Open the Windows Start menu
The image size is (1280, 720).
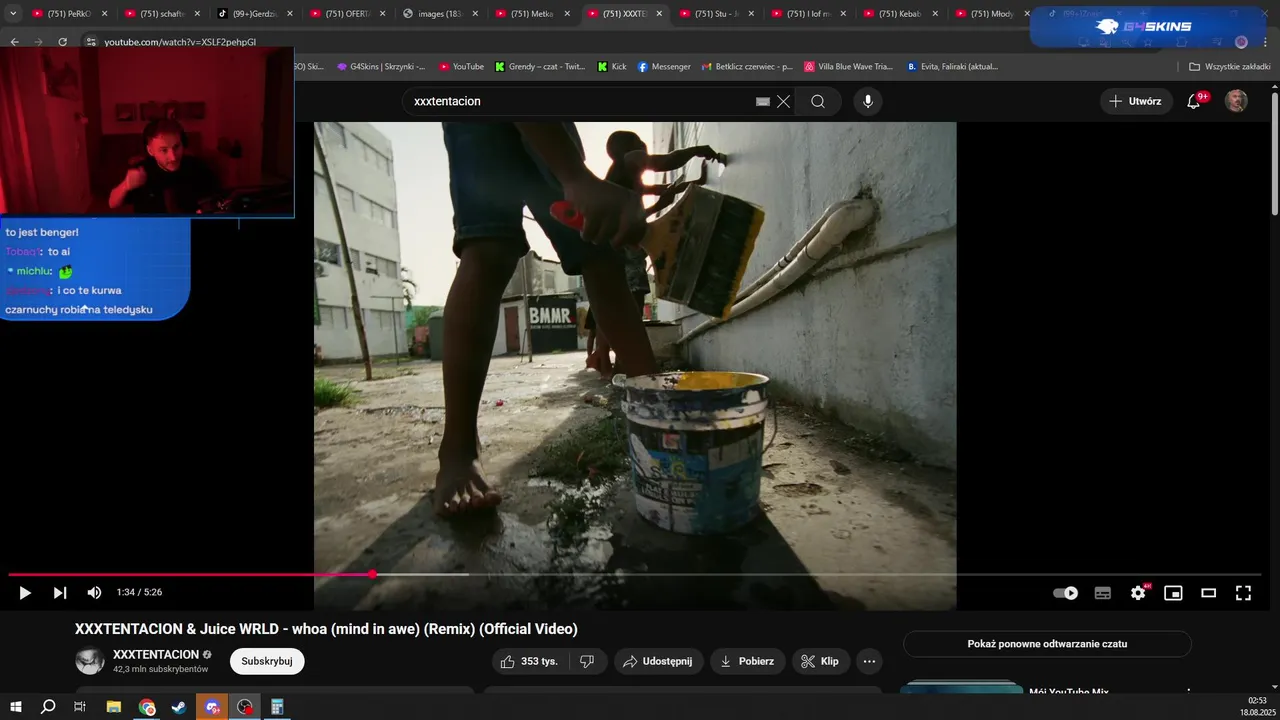(x=15, y=707)
